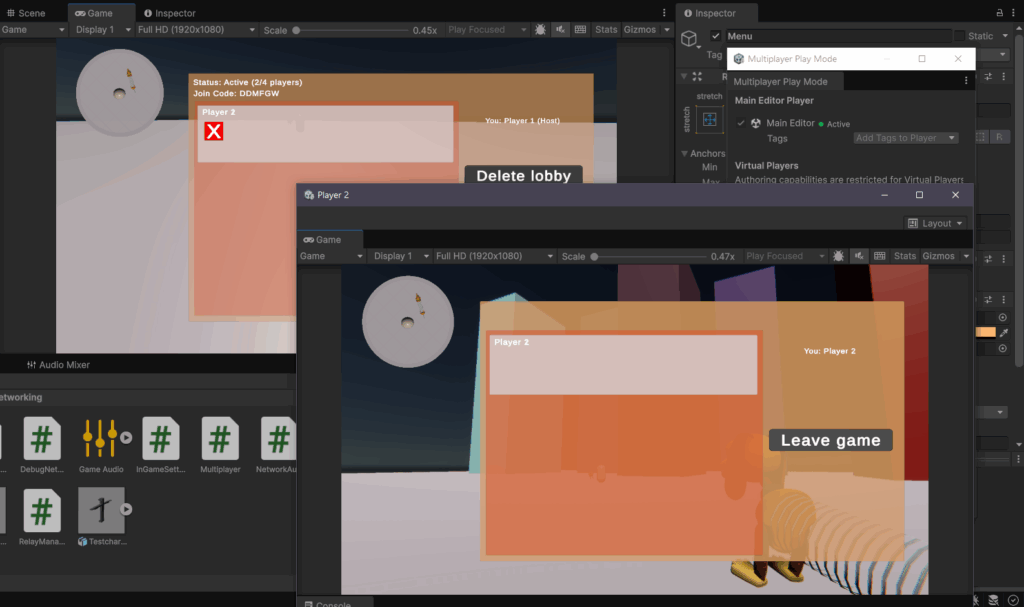Image resolution: width=1024 pixels, height=607 pixels.
Task: Toggle mute audio in main Game view
Action: (561, 30)
